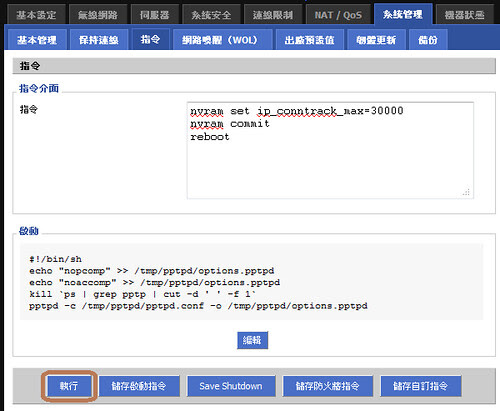Open the NAT / QoS tab
The width and height of the screenshot is (500, 411).
[x=338, y=15]
